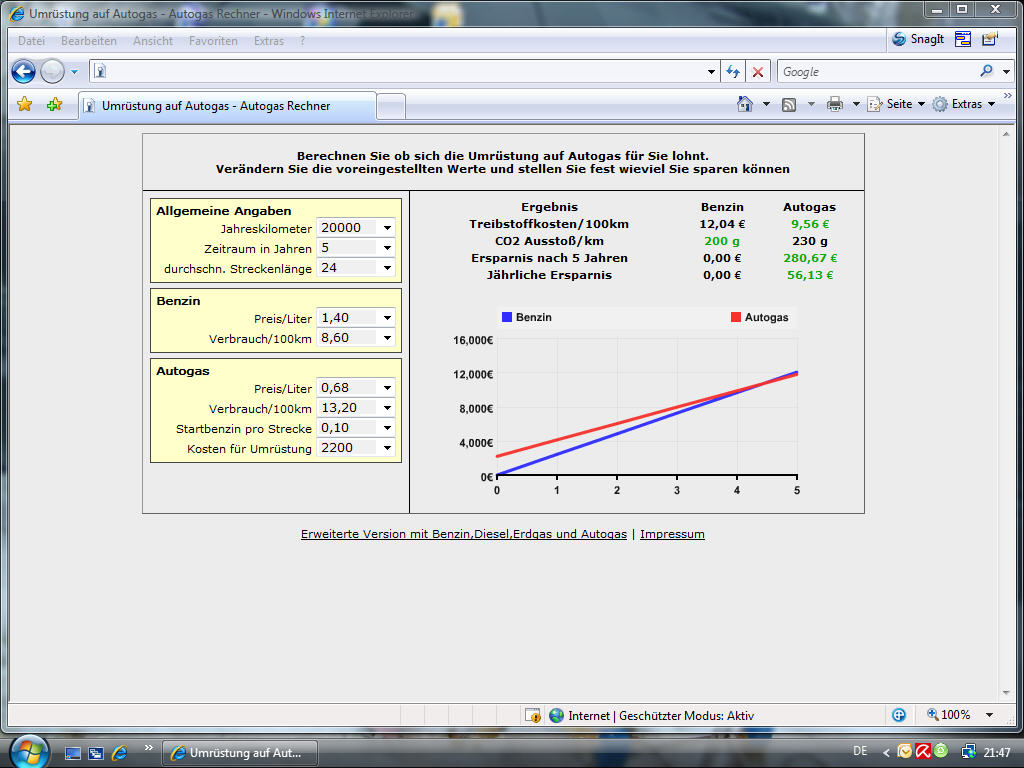Open the Favoriten menu
The width and height of the screenshot is (1024, 768).
tap(213, 41)
